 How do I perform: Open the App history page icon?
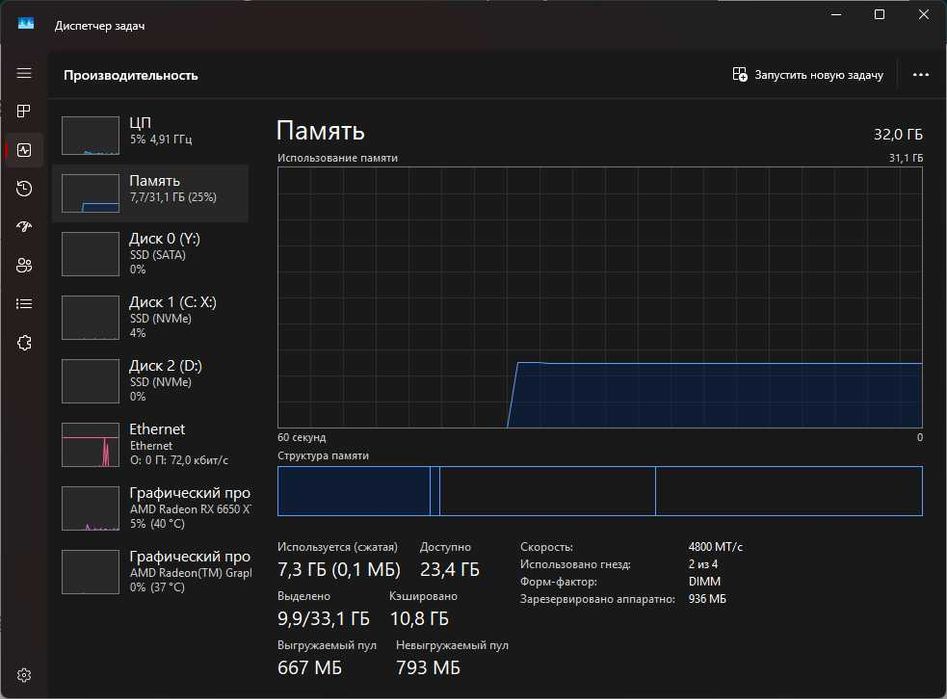tap(24, 188)
